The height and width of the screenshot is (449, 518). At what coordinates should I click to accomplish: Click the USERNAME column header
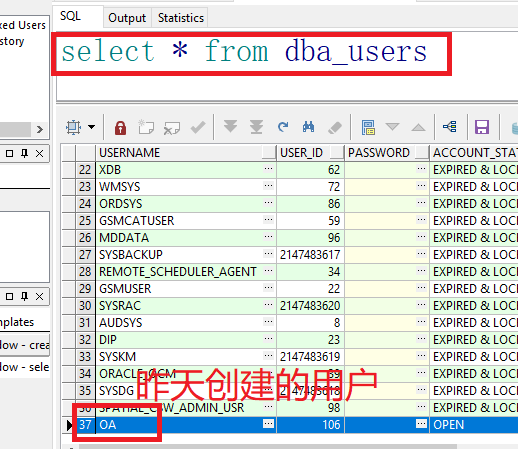click(x=186, y=153)
